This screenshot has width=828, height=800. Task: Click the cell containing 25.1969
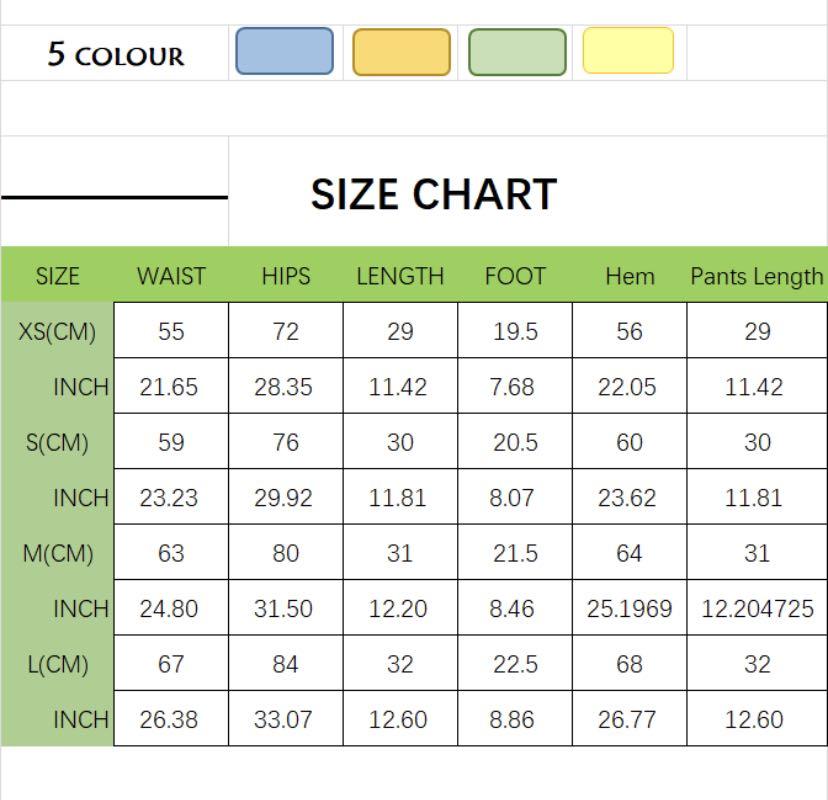pyautogui.click(x=629, y=608)
